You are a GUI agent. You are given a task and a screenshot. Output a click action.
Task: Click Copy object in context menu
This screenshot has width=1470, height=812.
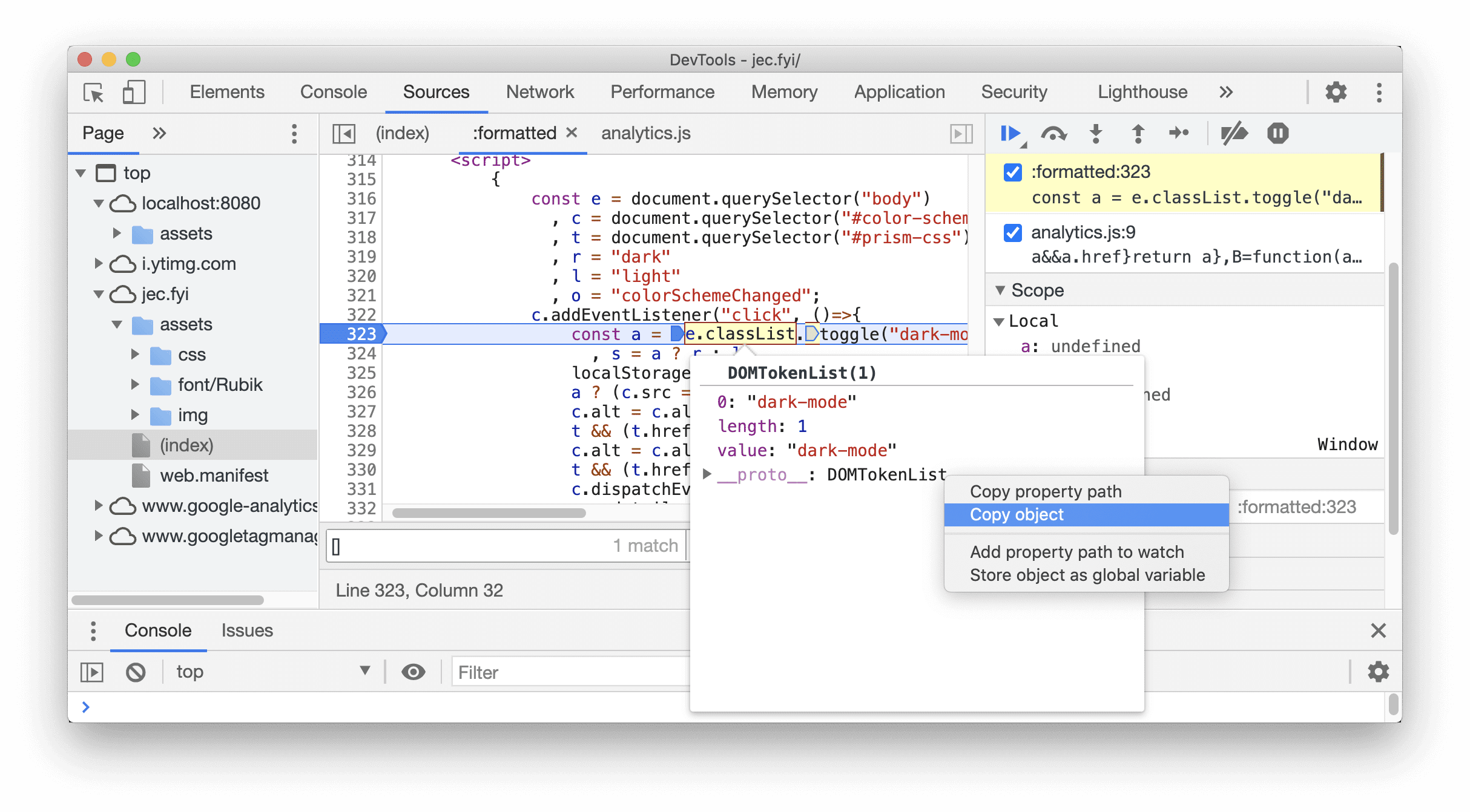1016,514
